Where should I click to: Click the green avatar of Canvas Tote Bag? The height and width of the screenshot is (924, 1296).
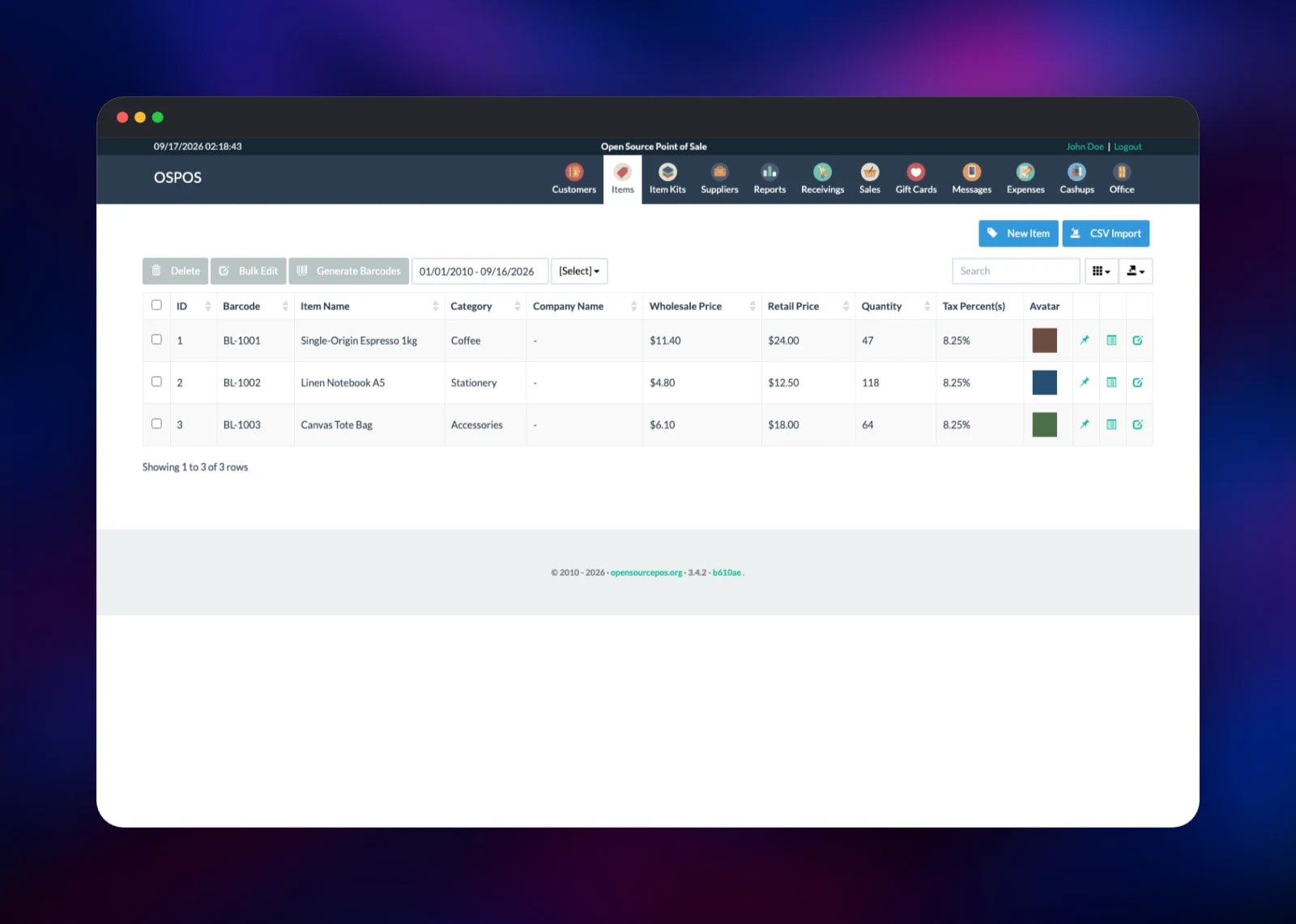pos(1044,424)
